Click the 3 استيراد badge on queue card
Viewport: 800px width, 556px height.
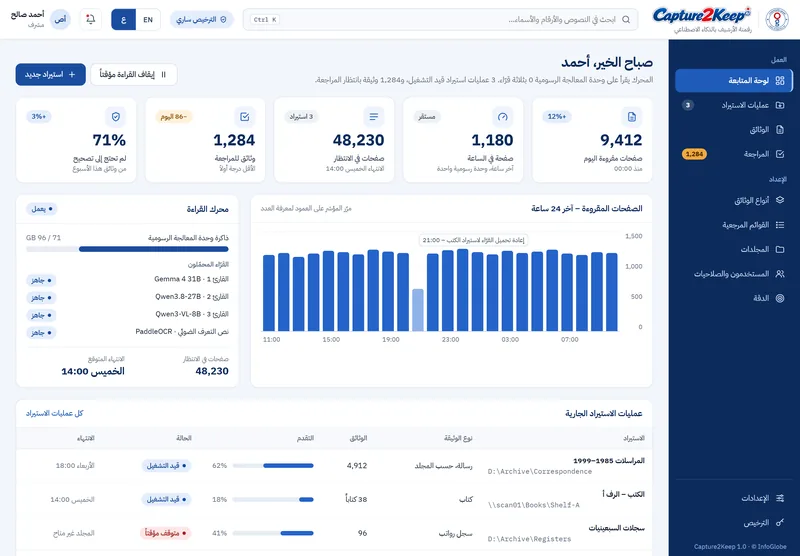point(301,116)
